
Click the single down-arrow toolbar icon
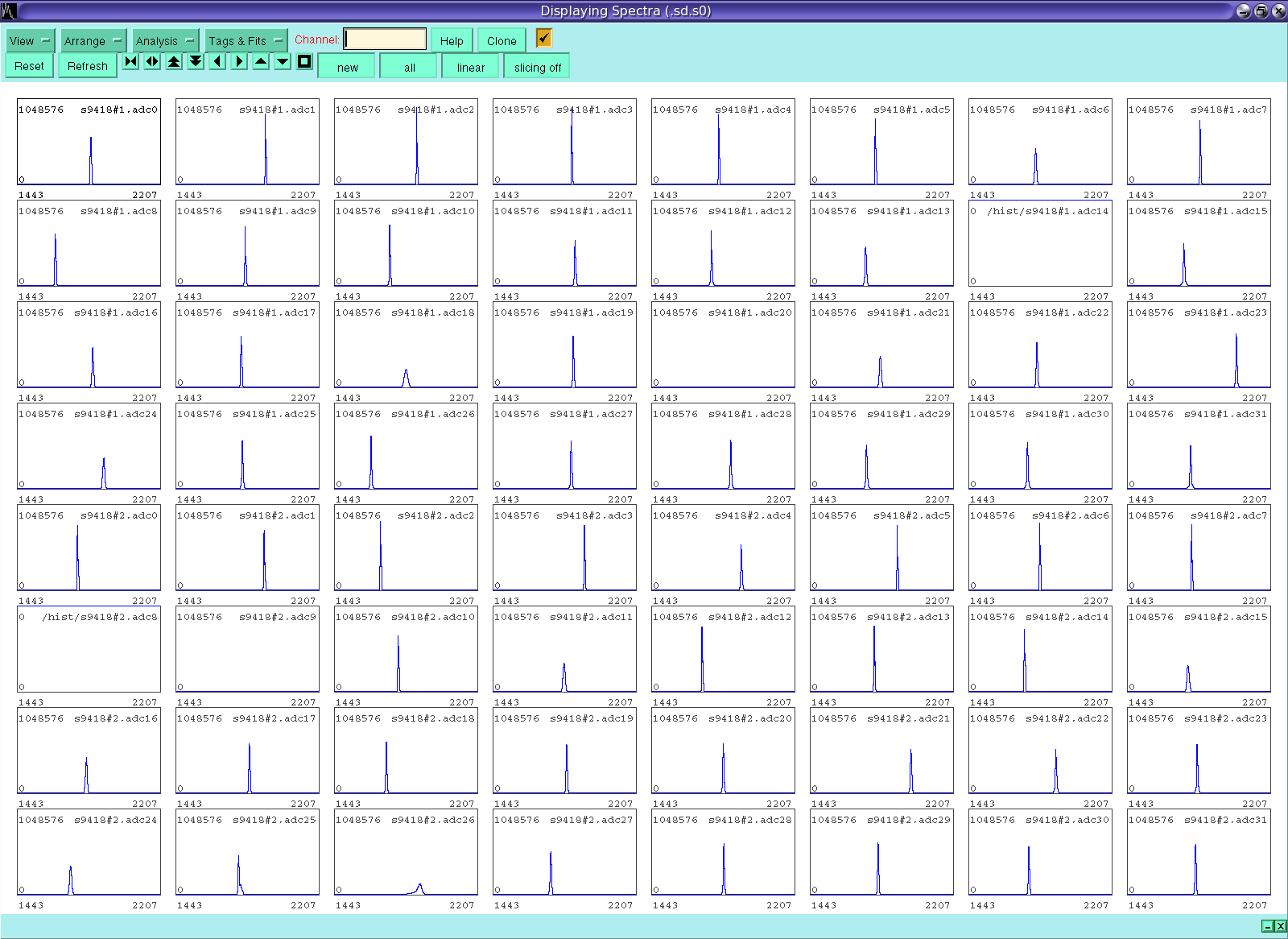point(283,62)
